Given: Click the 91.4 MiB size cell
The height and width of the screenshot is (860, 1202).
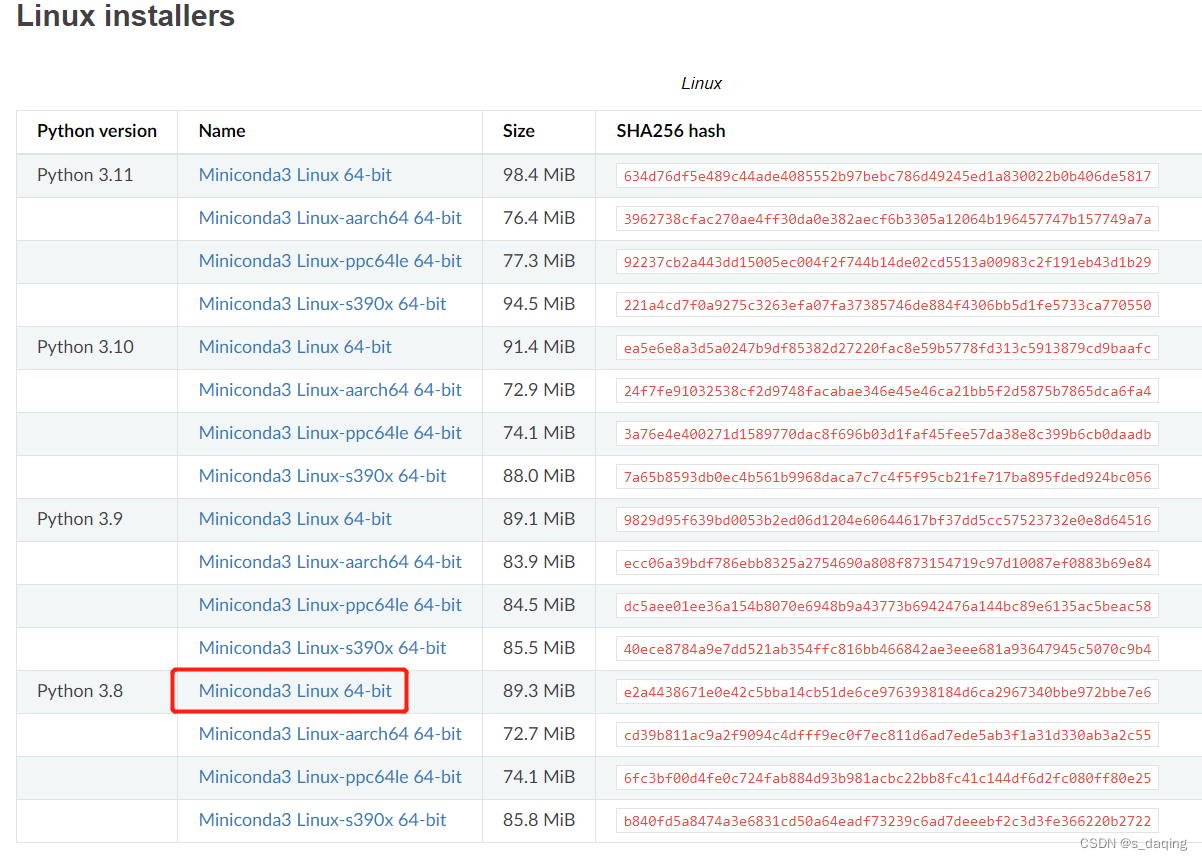Looking at the screenshot, I should click(539, 347).
